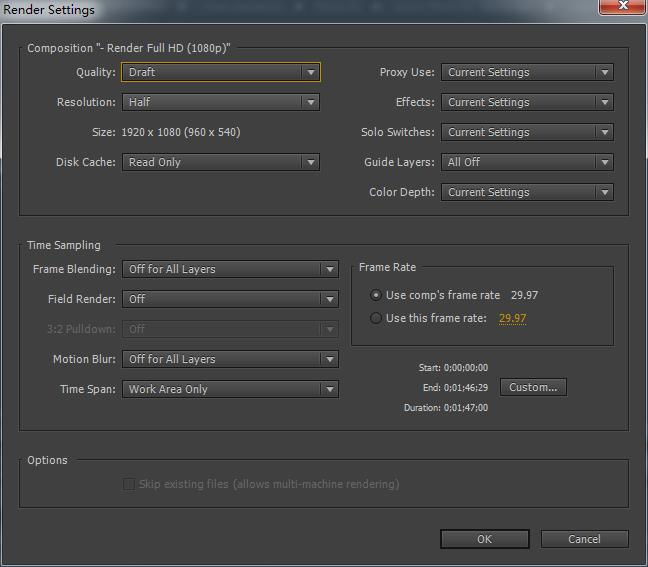Open the Quality dropdown set to Draft
Screen dimensions: 648x567
(220, 72)
